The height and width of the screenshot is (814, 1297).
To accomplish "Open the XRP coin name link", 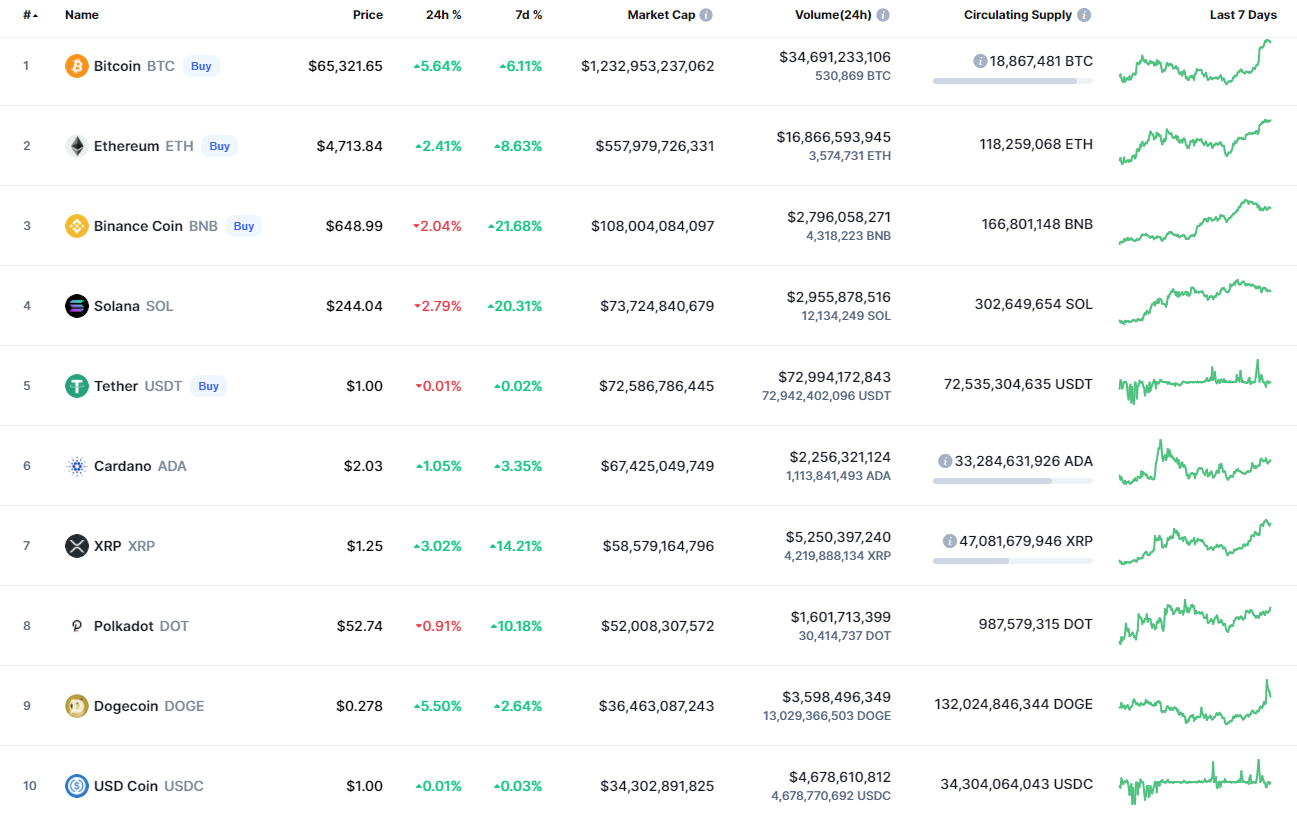I will (108, 546).
